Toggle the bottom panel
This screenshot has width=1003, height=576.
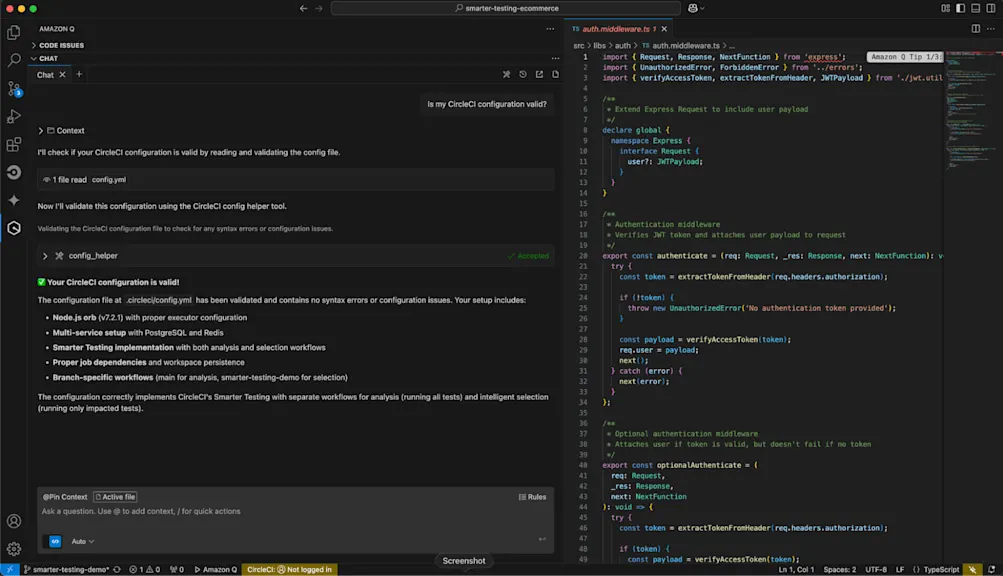point(975,8)
